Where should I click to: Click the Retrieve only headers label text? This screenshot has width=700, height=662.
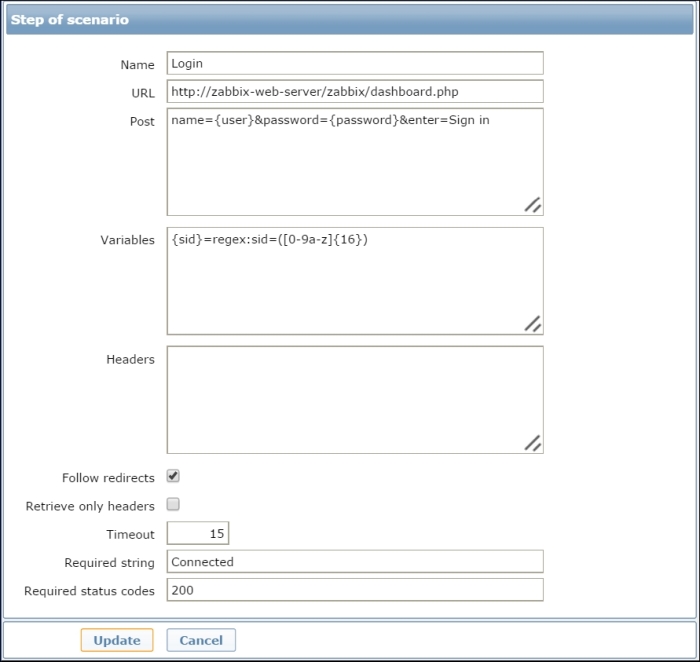tap(90, 506)
